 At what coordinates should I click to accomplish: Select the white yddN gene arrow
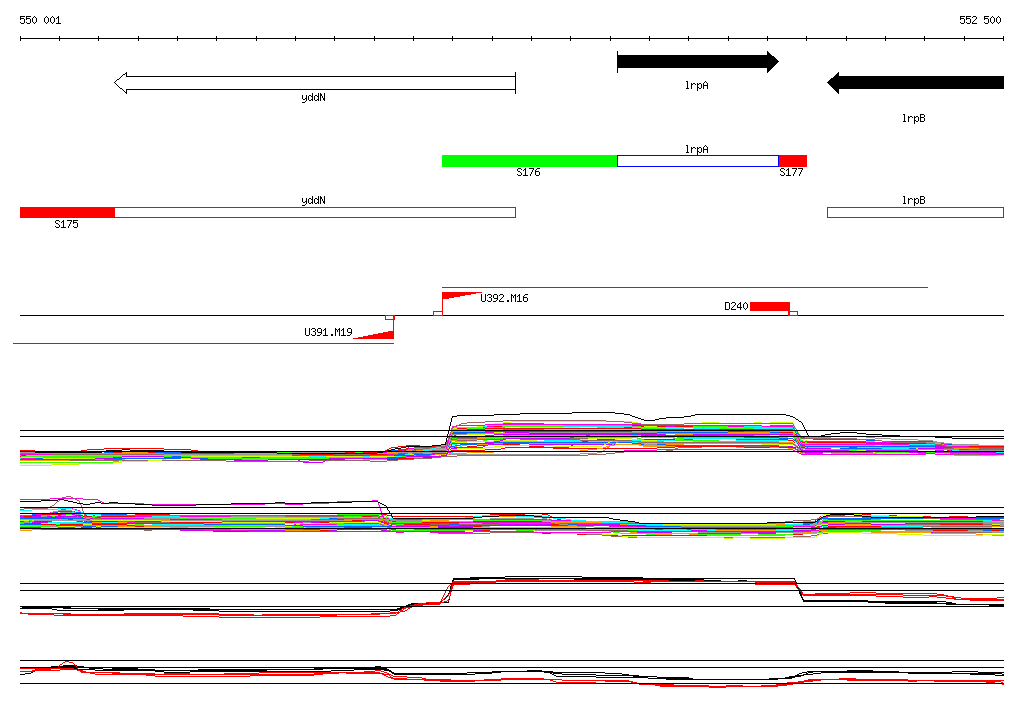point(315,83)
